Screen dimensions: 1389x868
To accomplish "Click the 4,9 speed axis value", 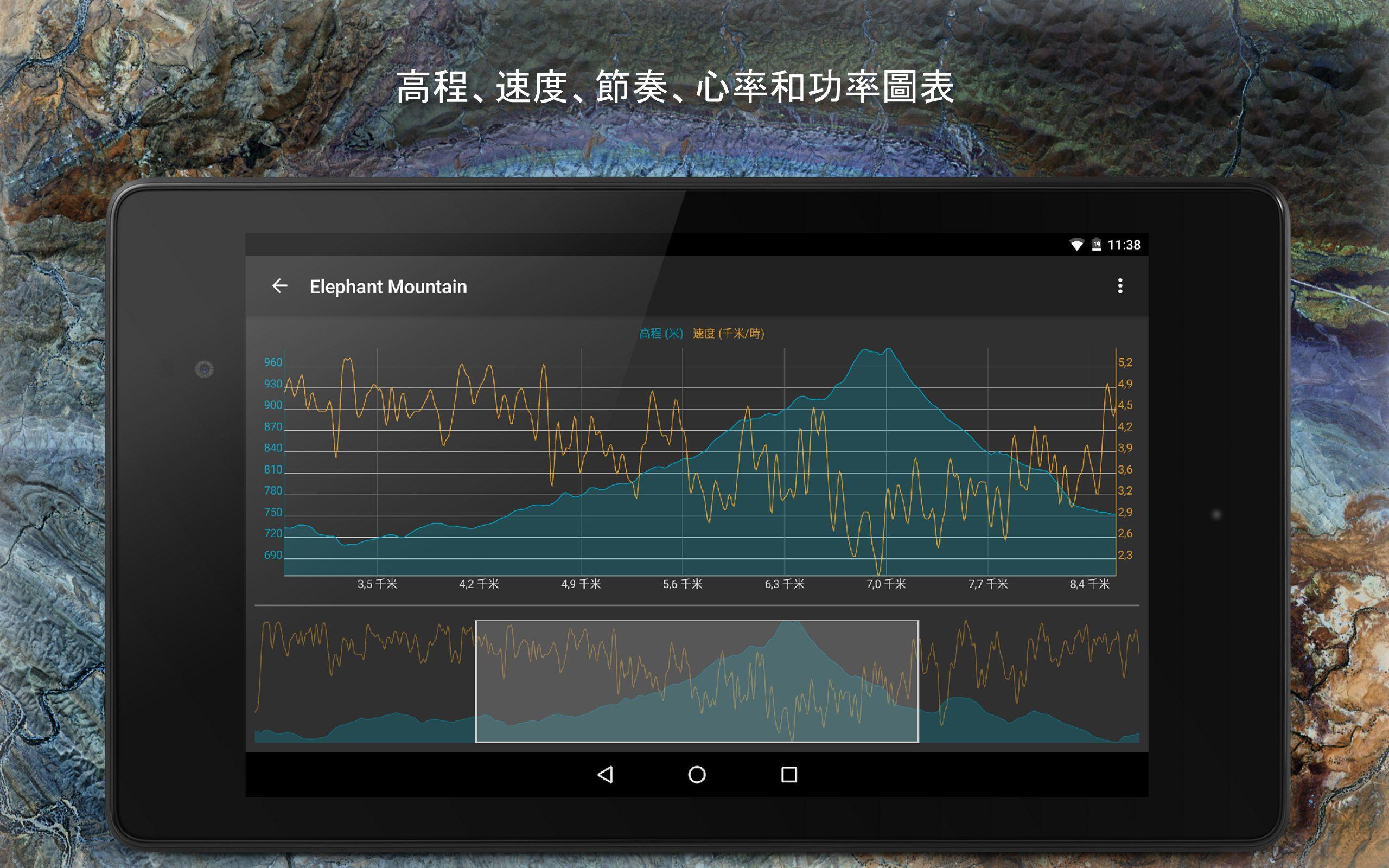I will coord(1125,384).
